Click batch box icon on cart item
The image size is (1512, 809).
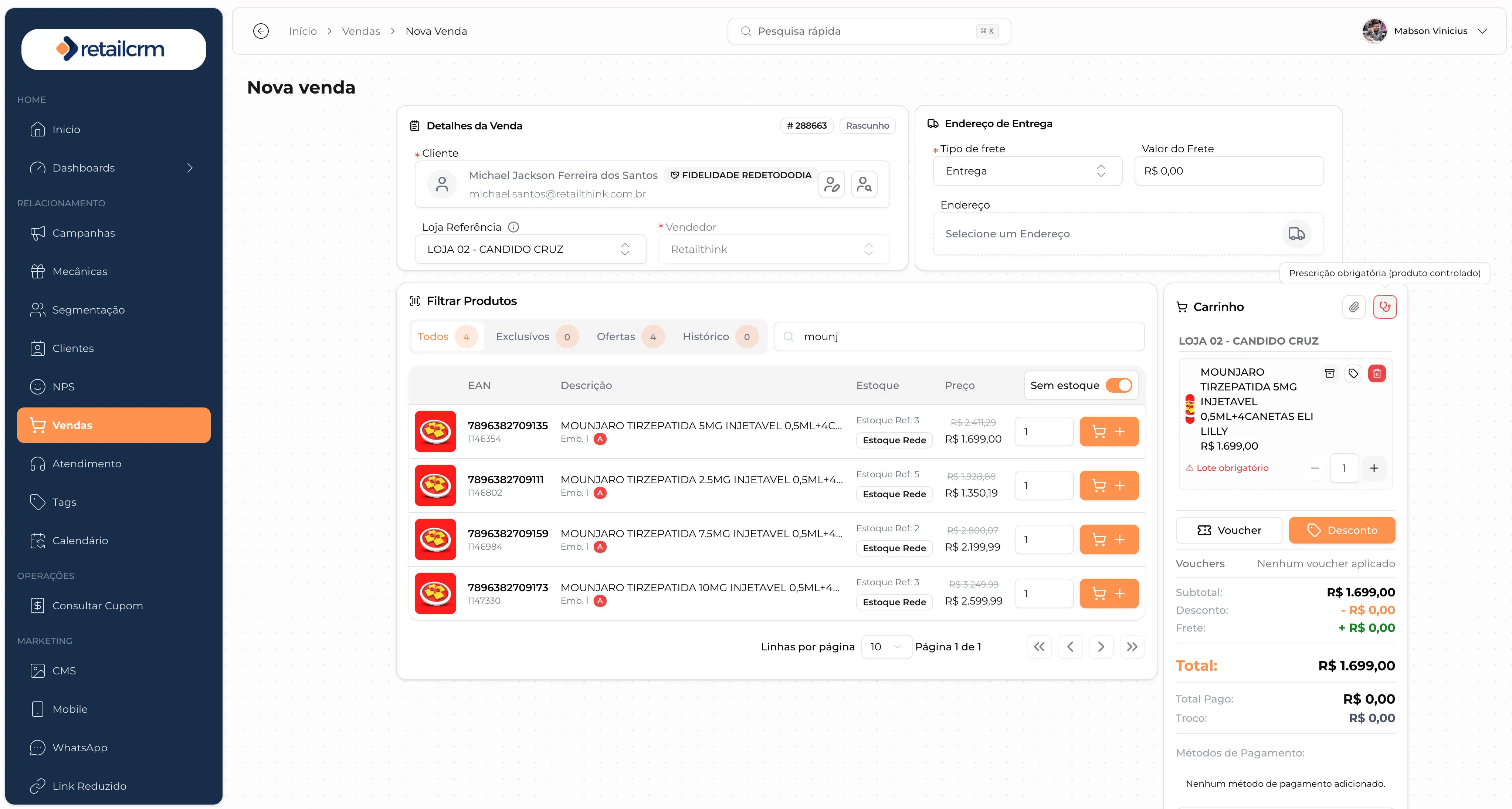click(1329, 373)
